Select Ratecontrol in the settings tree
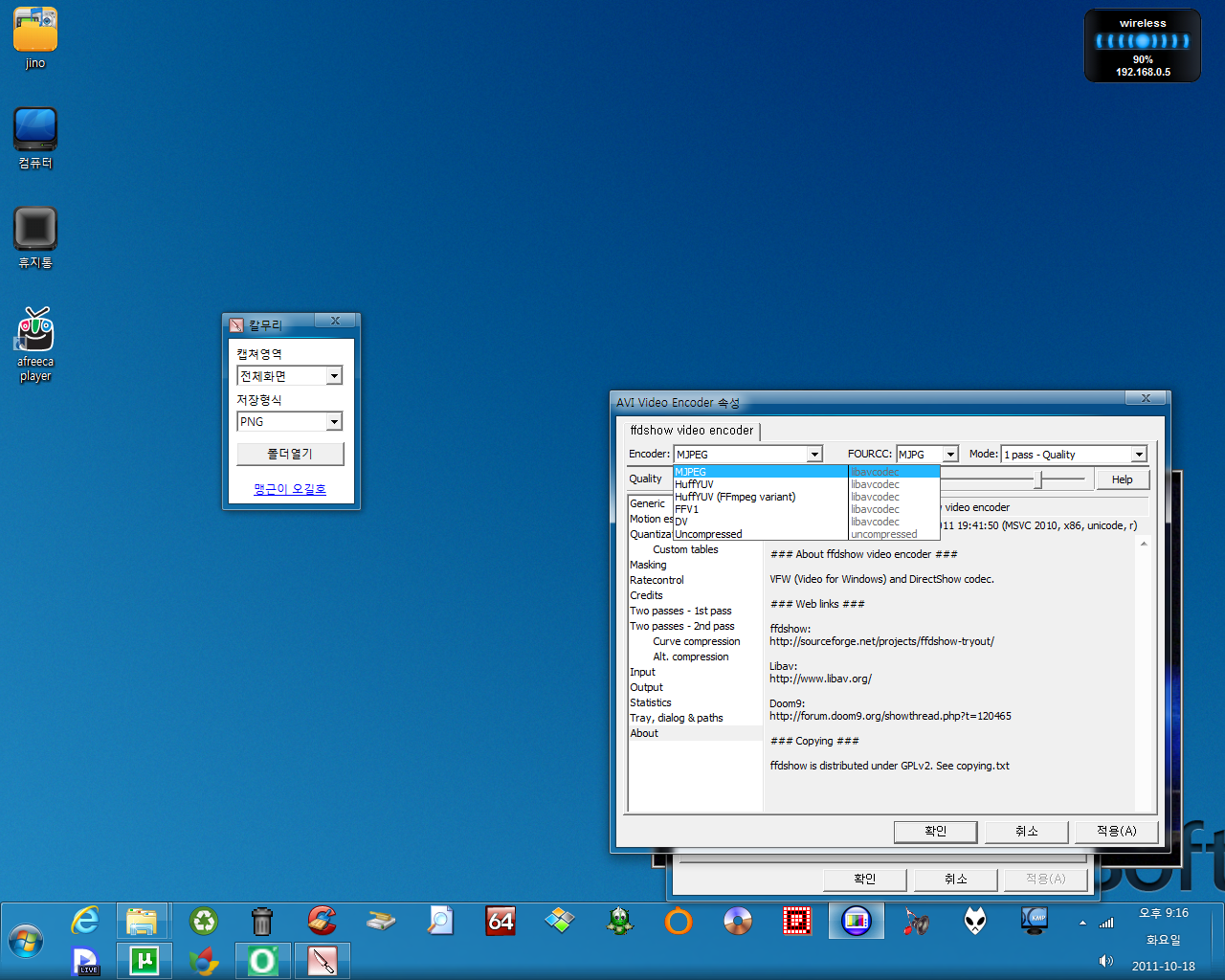This screenshot has width=1225, height=980. pos(657,580)
